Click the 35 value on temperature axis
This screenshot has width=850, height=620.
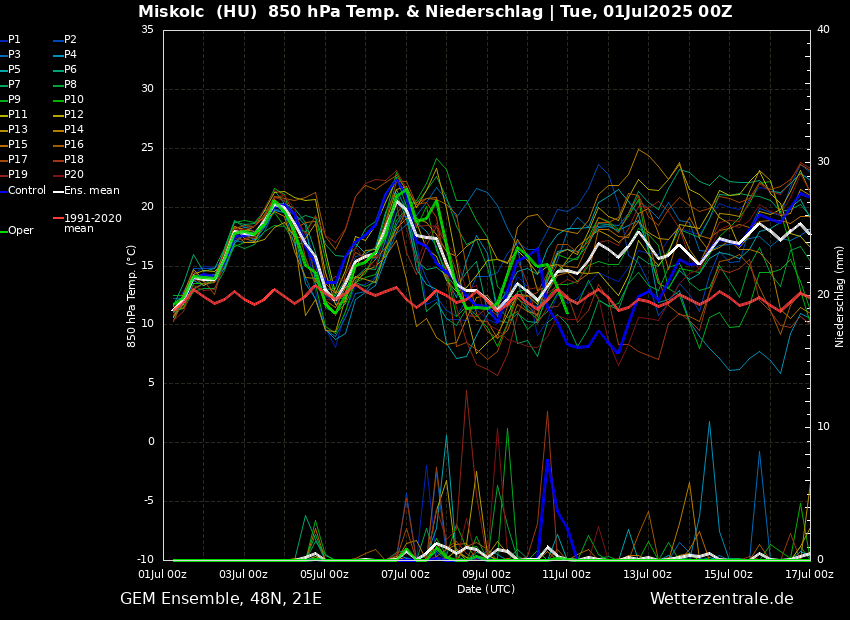click(147, 30)
